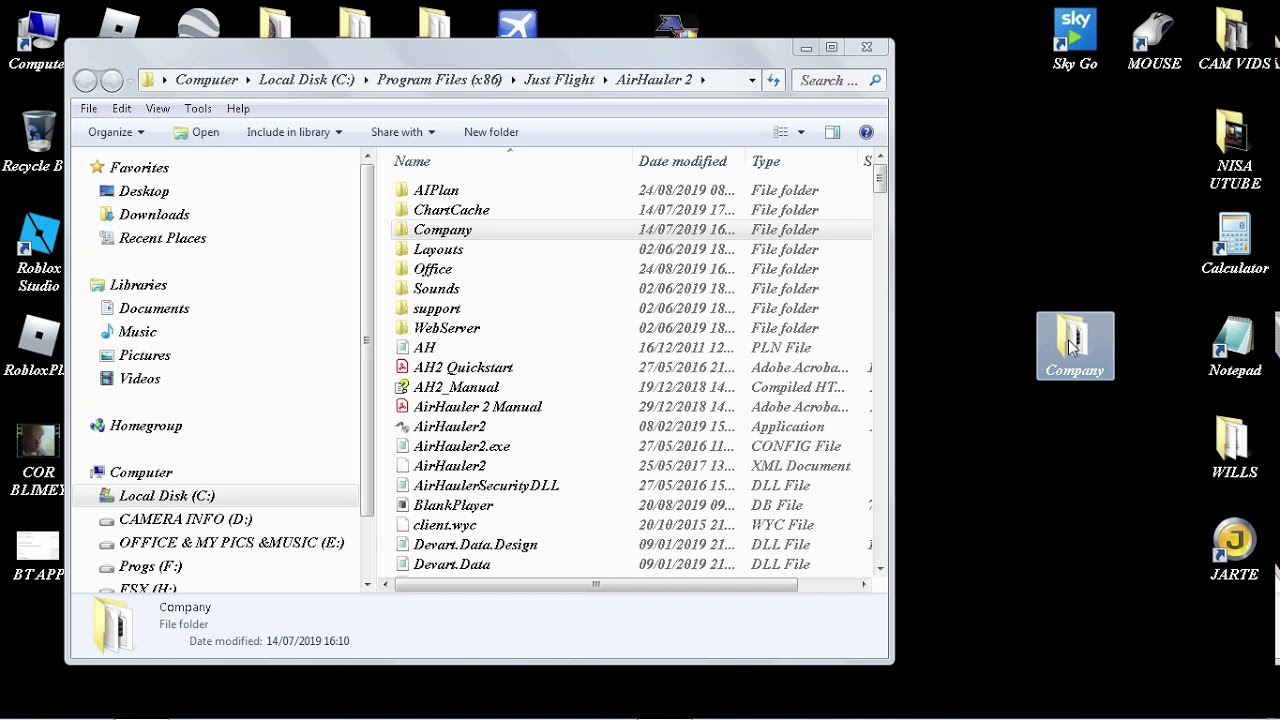Select the BT APP desktop icon
Image resolution: width=1280 pixels, height=720 pixels.
click(x=38, y=556)
